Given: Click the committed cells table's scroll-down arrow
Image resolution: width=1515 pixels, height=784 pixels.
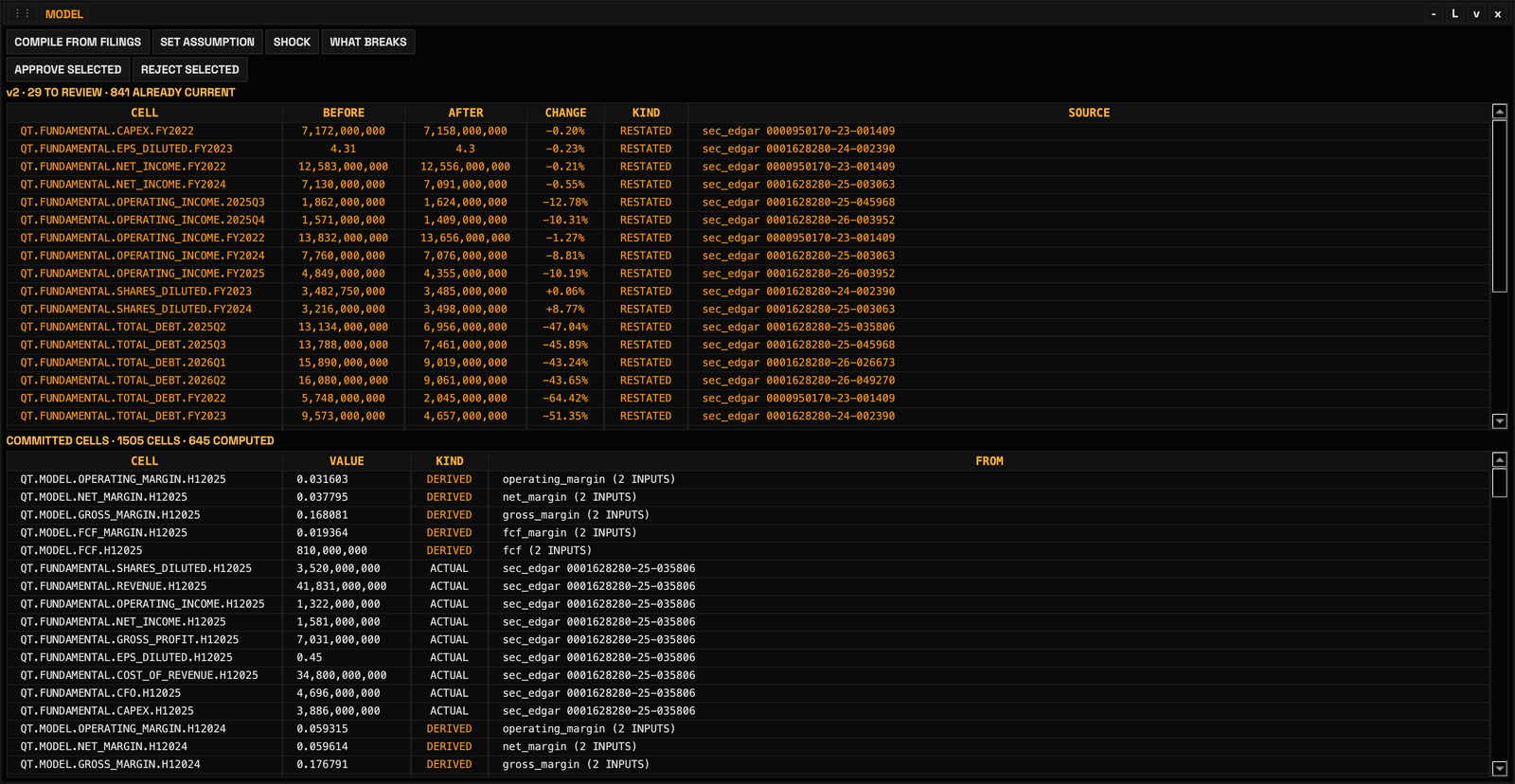Looking at the screenshot, I should 1500,769.
